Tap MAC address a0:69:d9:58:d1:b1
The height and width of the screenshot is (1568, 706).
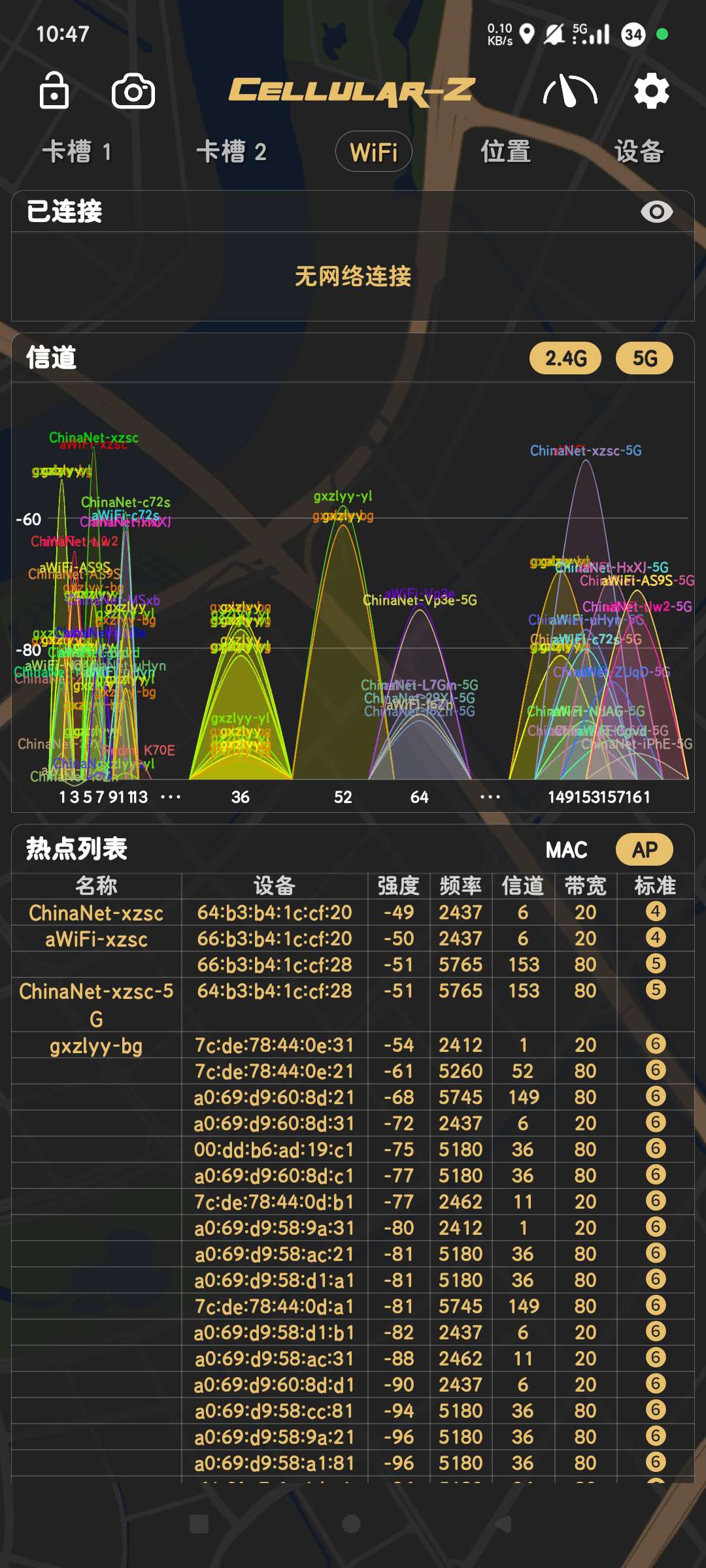click(275, 1333)
